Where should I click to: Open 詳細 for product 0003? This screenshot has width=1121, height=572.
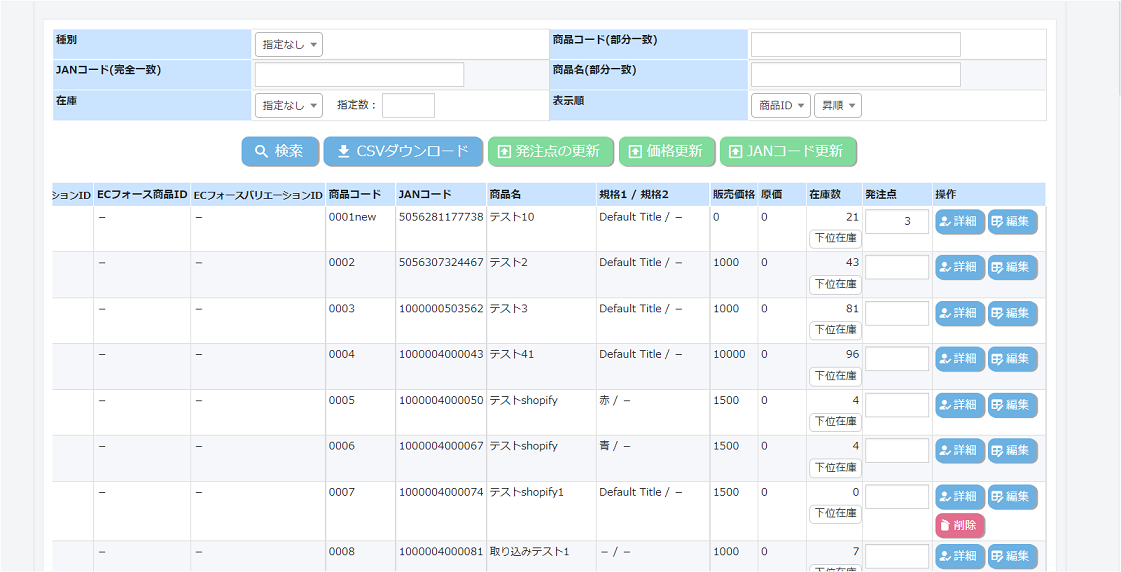coord(959,313)
